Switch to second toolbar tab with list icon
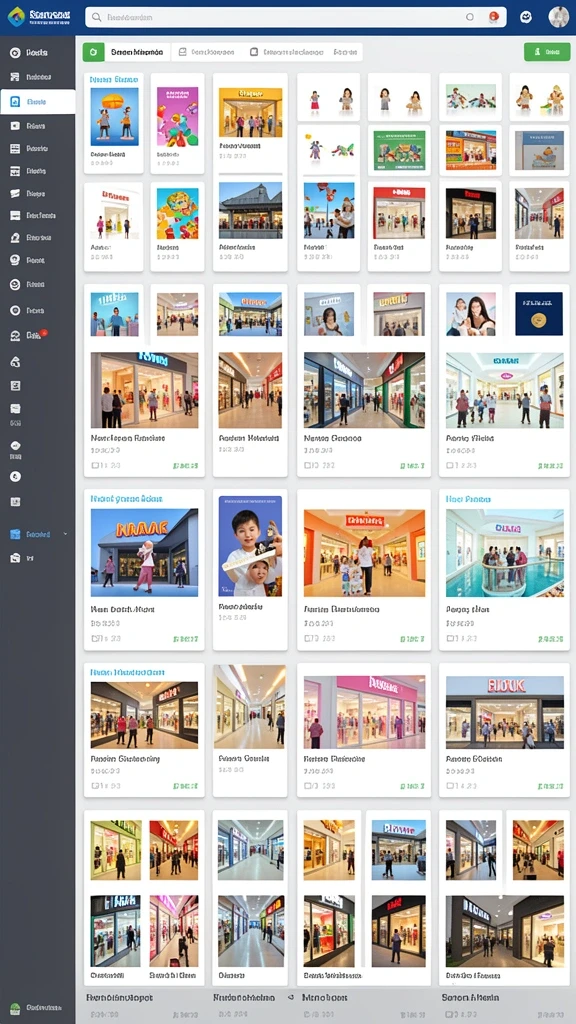Screen dimensions: 576x1024 [206, 52]
